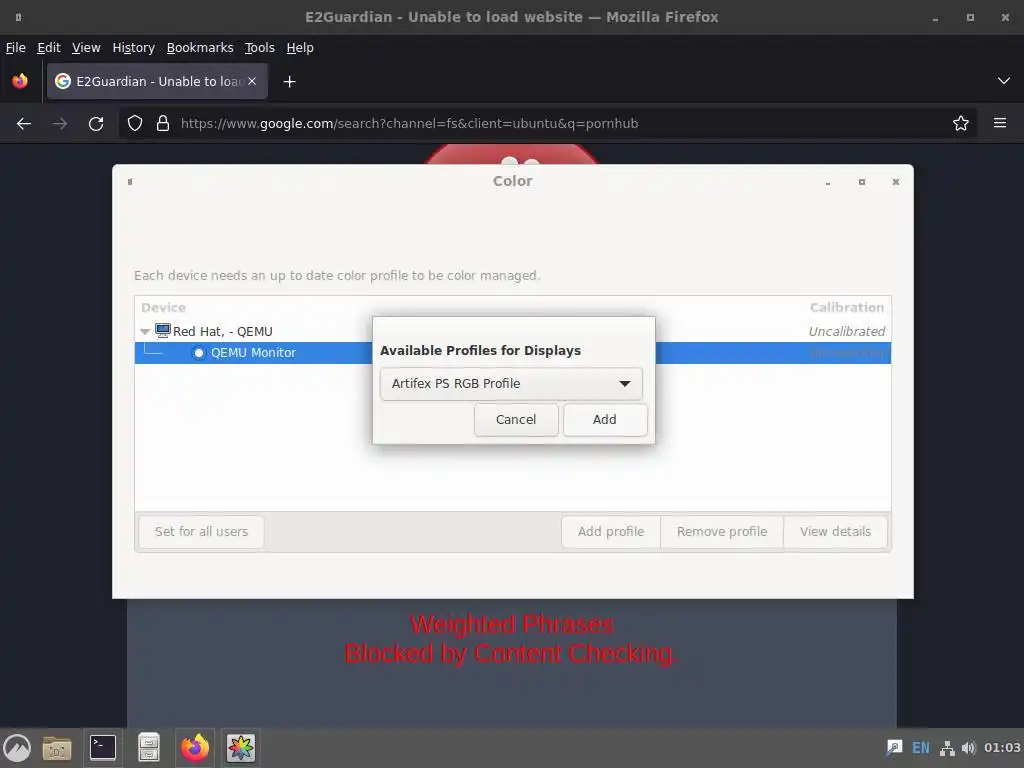Viewport: 1024px width, 768px height.
Task: Maximize the Color window
Action: 862,182
